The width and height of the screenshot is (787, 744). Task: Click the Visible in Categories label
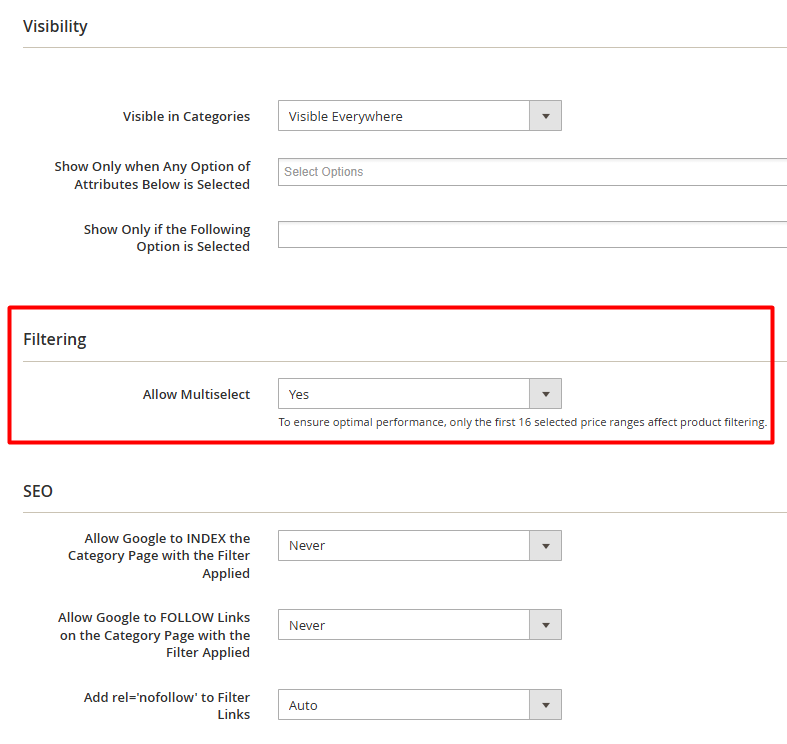[x=186, y=116]
